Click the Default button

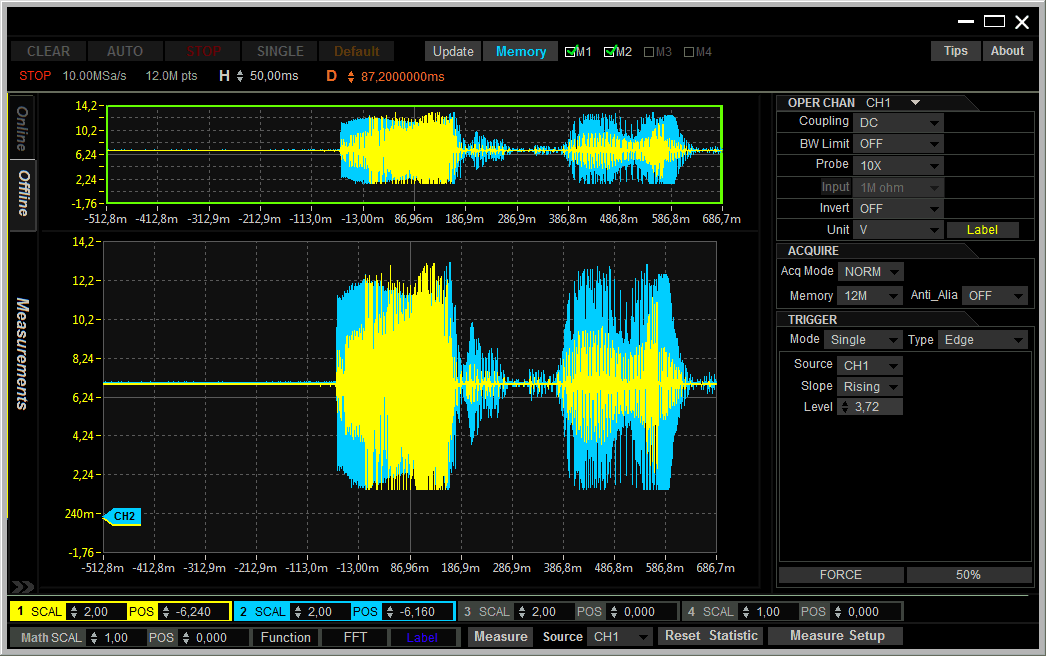[x=356, y=51]
